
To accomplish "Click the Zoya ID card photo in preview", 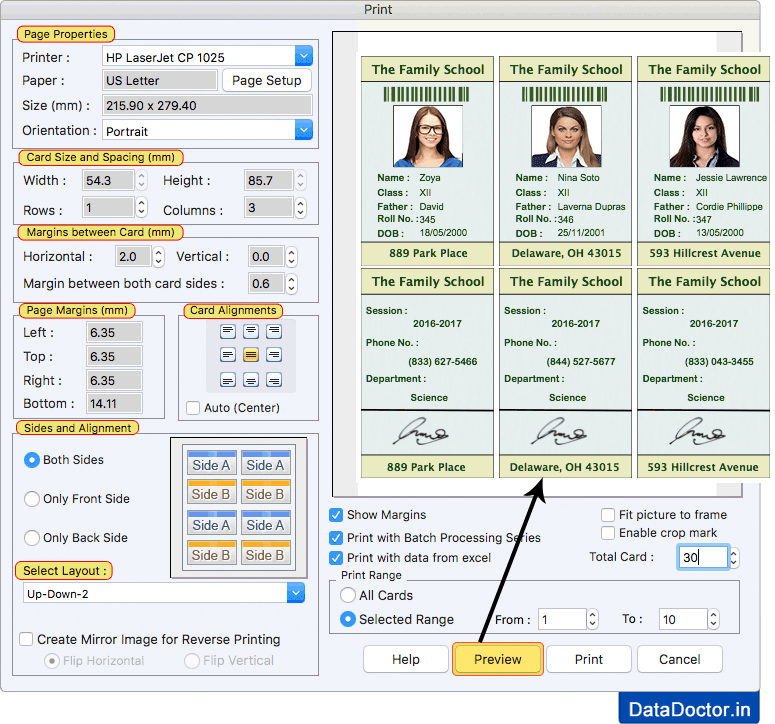I will [428, 136].
